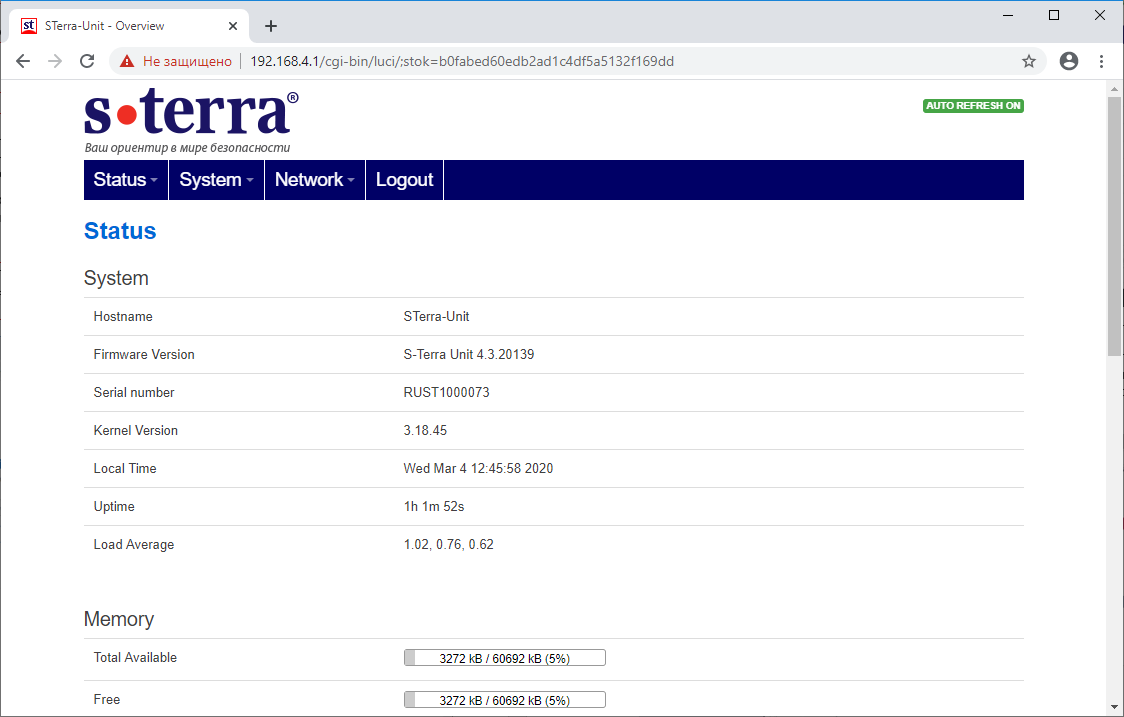Viewport: 1124px width, 717px height.
Task: Toggle the Auto Refresh ON indicator
Action: 973,105
